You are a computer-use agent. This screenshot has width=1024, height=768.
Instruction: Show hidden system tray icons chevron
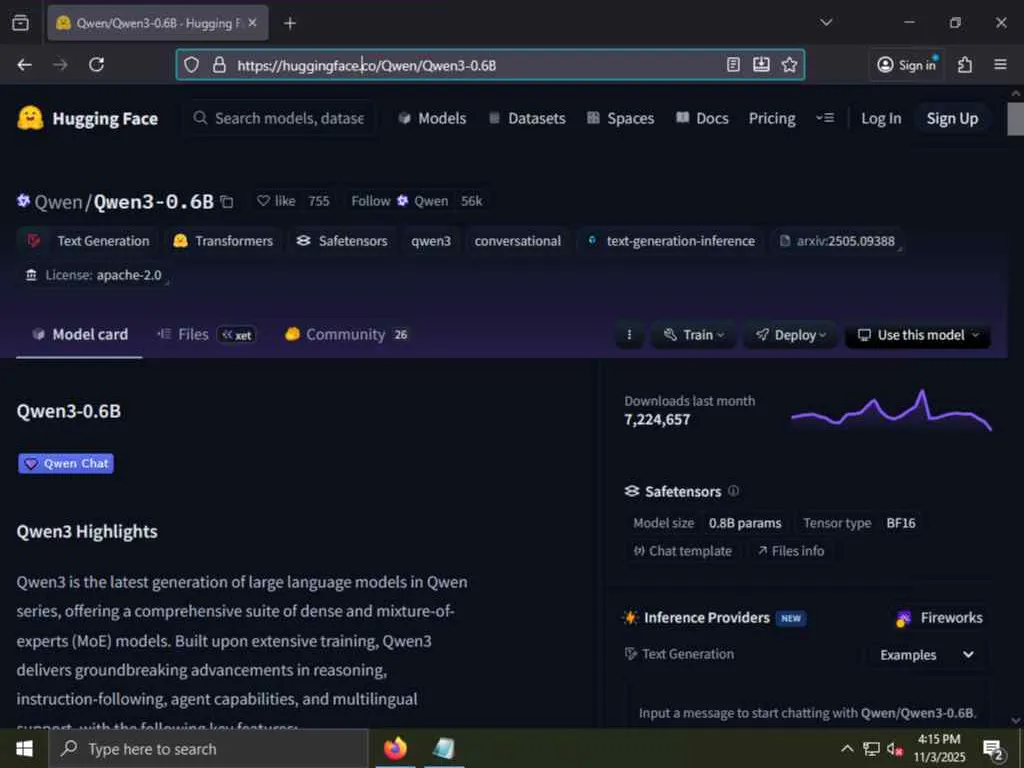(847, 748)
